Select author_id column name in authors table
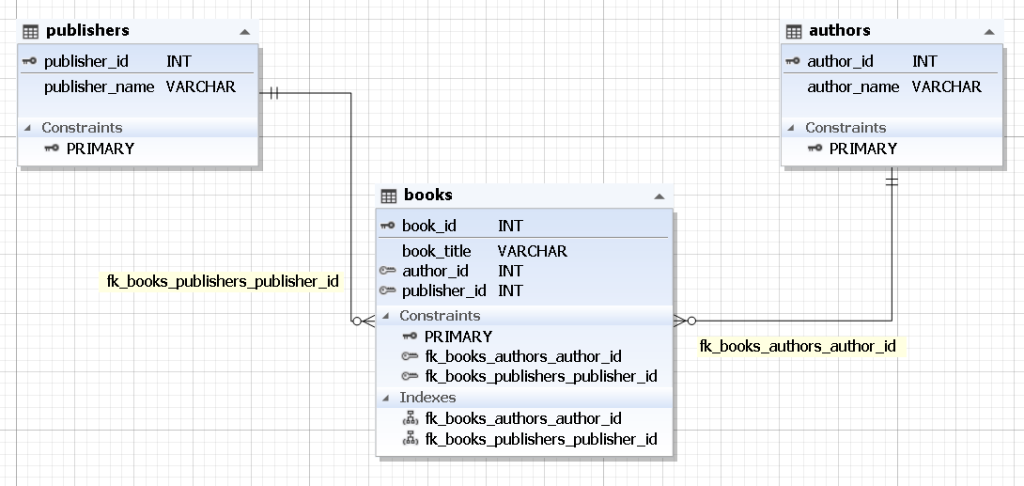1024x486 pixels. (840, 61)
